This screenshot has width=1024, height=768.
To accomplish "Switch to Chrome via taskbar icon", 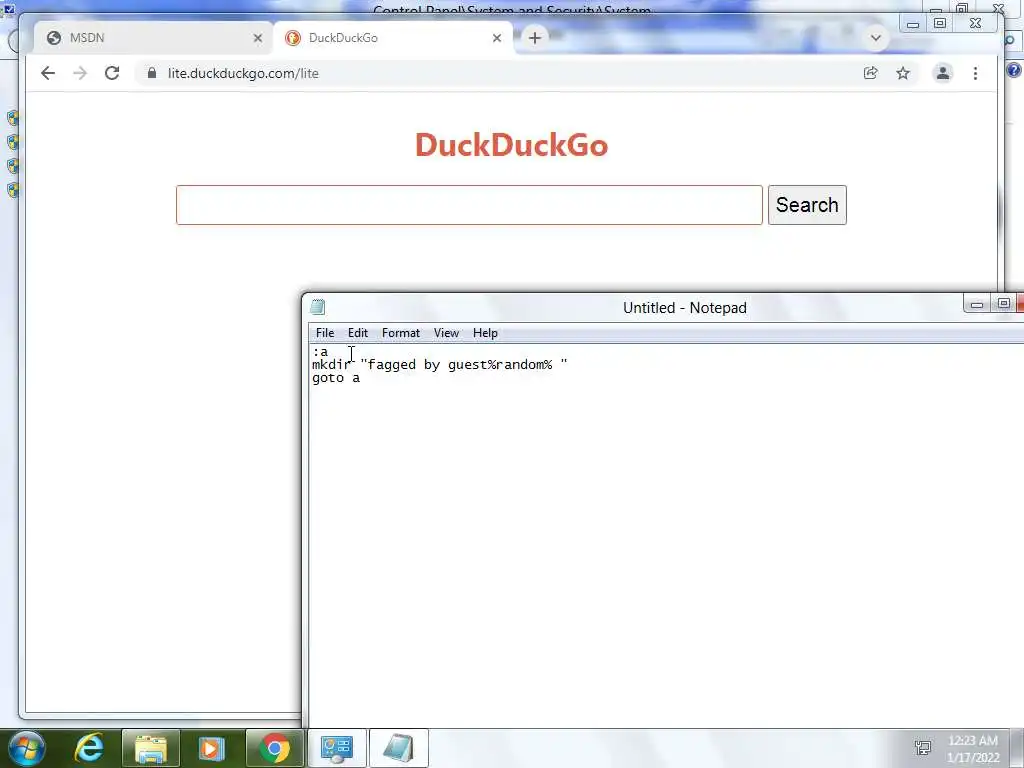I will pos(275,748).
